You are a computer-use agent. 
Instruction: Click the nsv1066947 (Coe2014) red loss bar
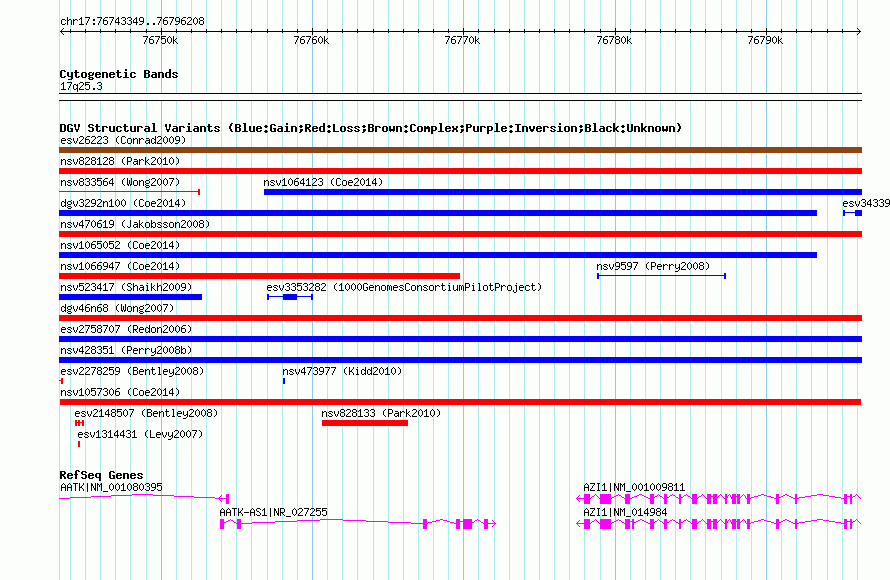(259, 276)
